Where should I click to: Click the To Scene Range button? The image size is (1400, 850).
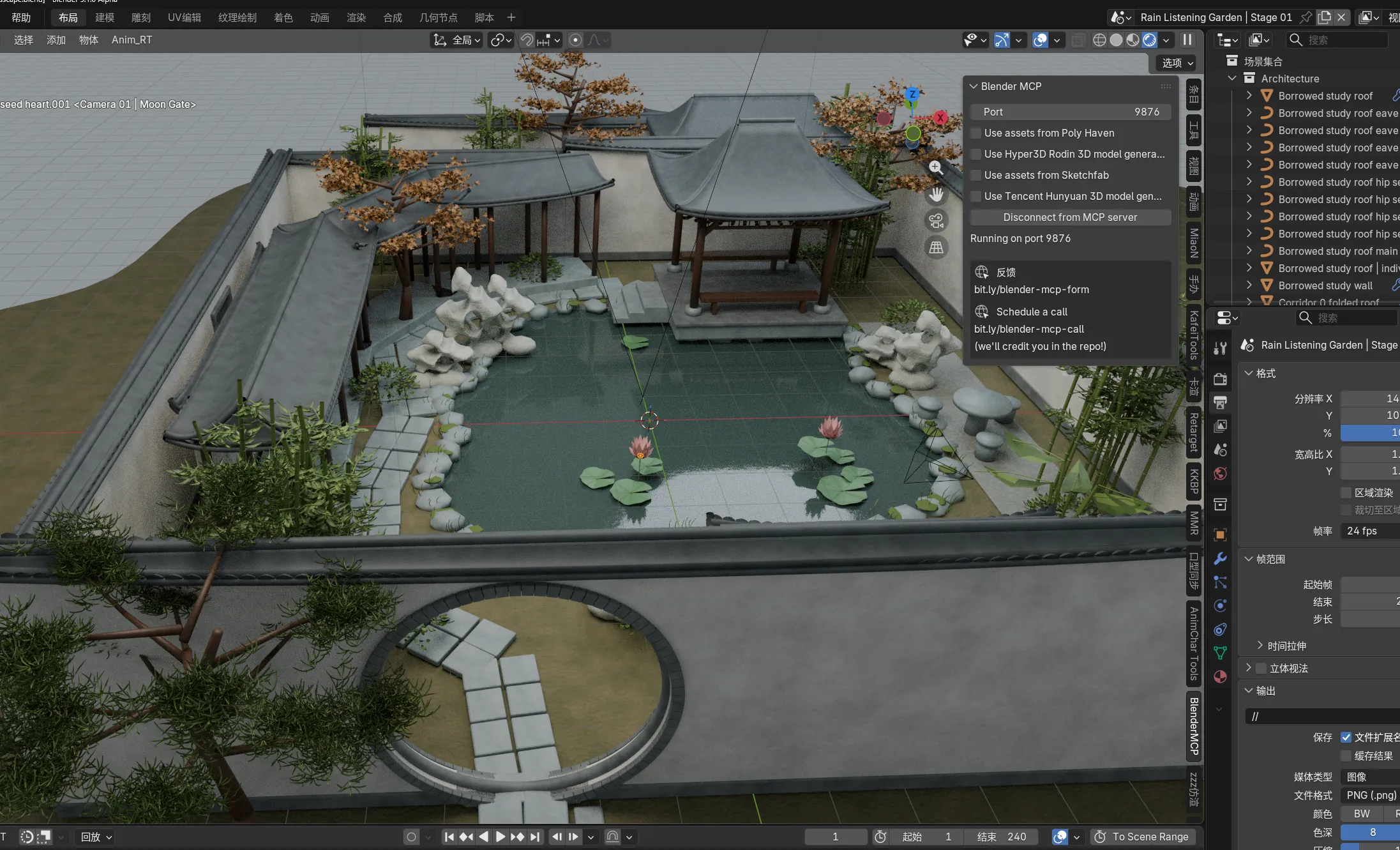(1142, 837)
